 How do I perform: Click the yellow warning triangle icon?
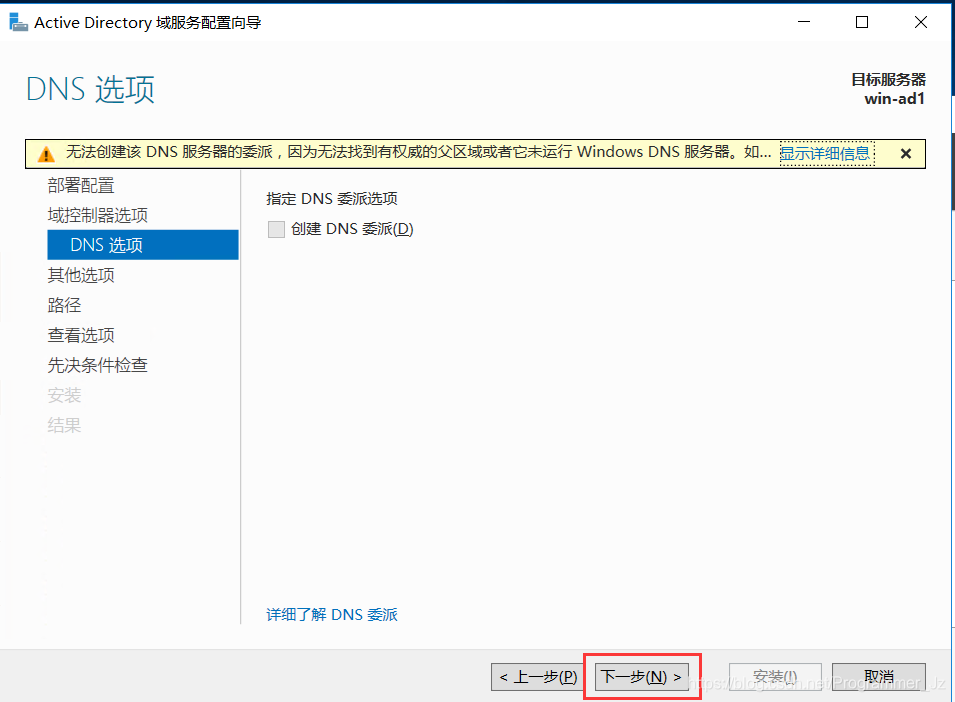46,154
